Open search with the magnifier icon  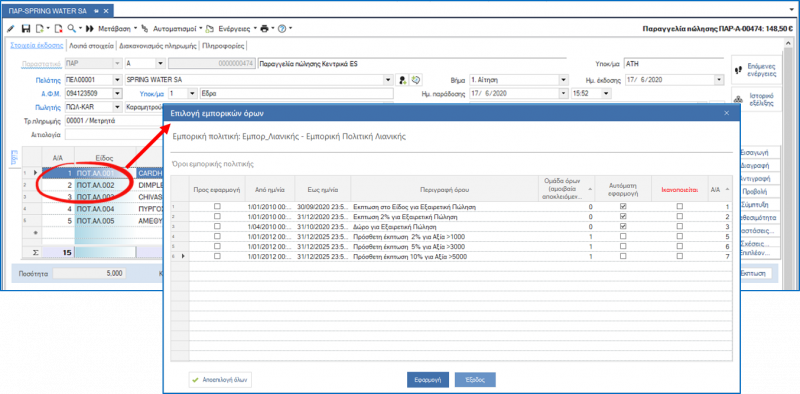[x=71, y=29]
